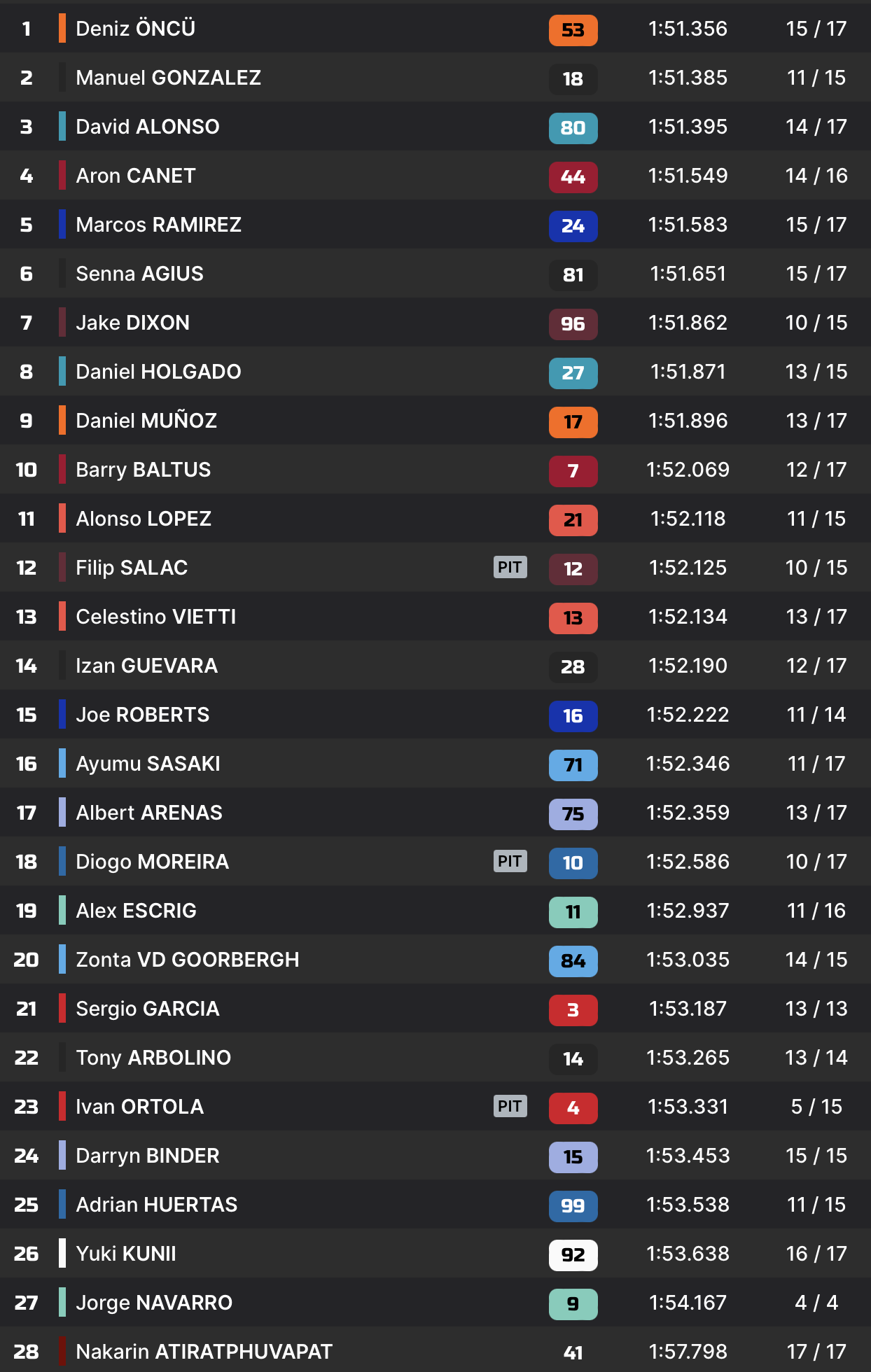
Task: Click the light green number 9 badge
Action: pos(573,1304)
